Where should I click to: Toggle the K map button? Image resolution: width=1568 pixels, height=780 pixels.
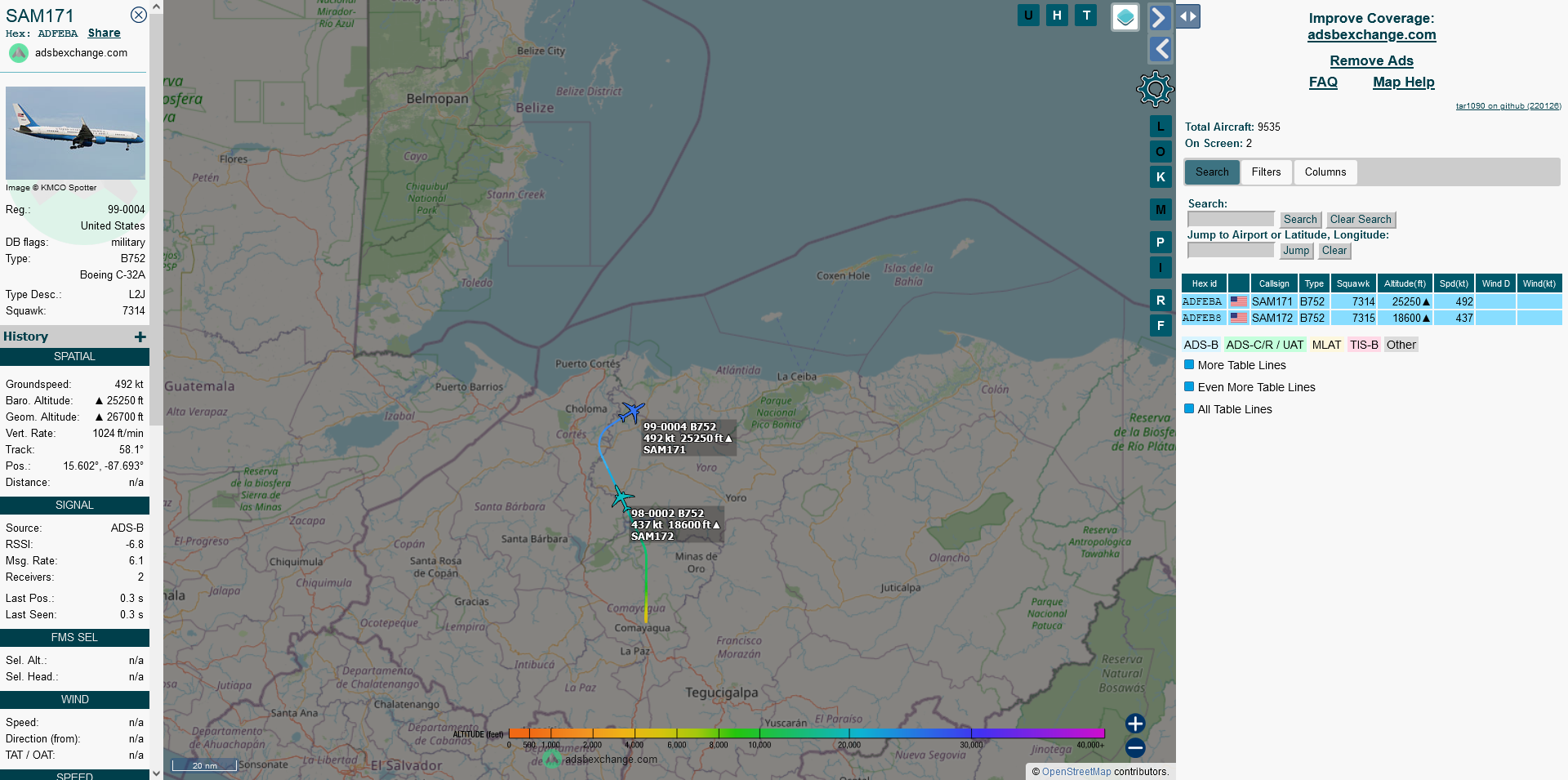coord(1160,176)
